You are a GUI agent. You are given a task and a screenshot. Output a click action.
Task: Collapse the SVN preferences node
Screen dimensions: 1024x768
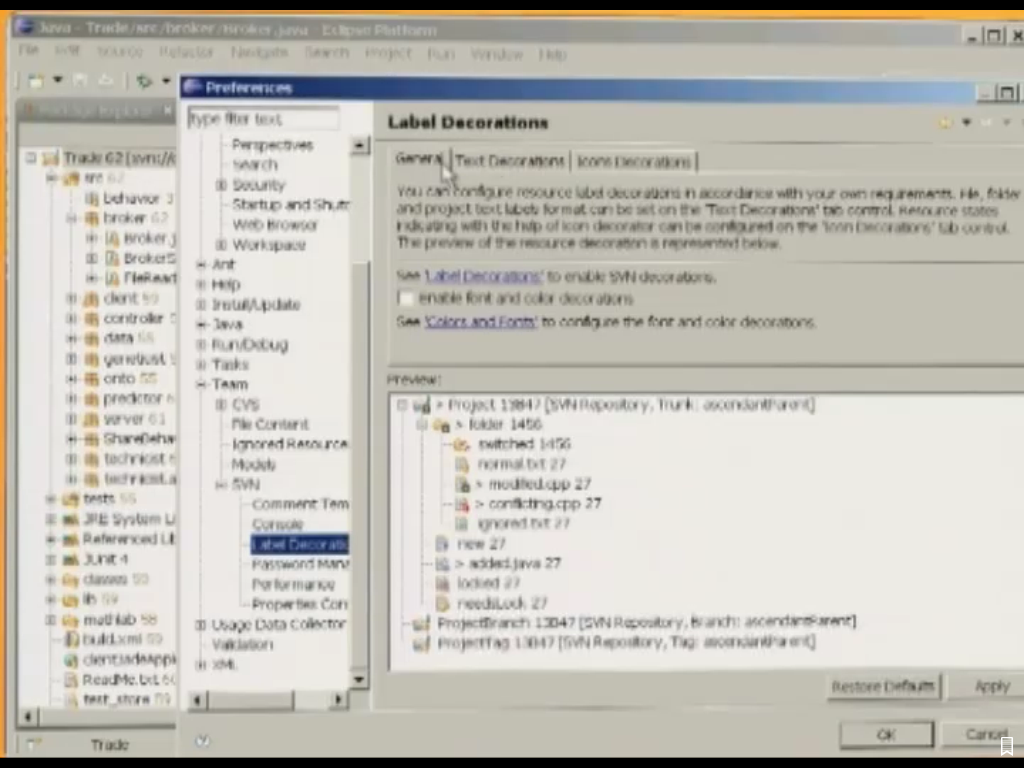pos(221,485)
